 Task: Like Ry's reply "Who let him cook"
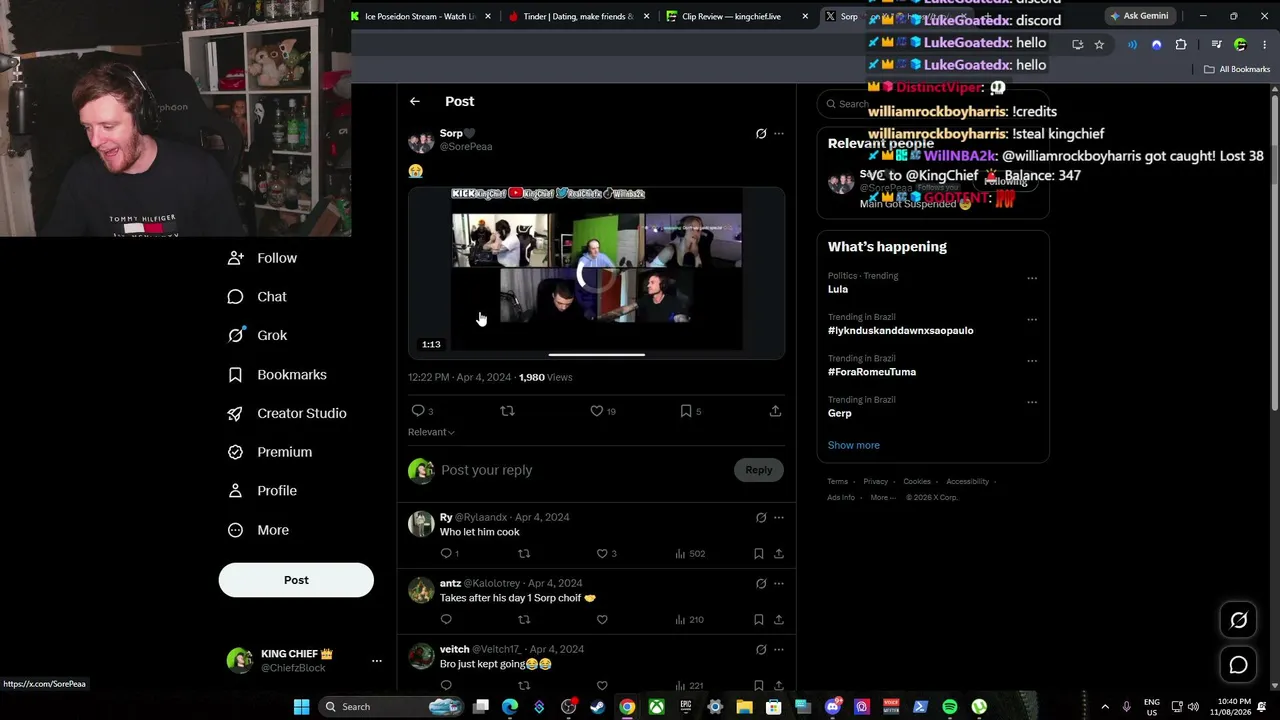602,554
